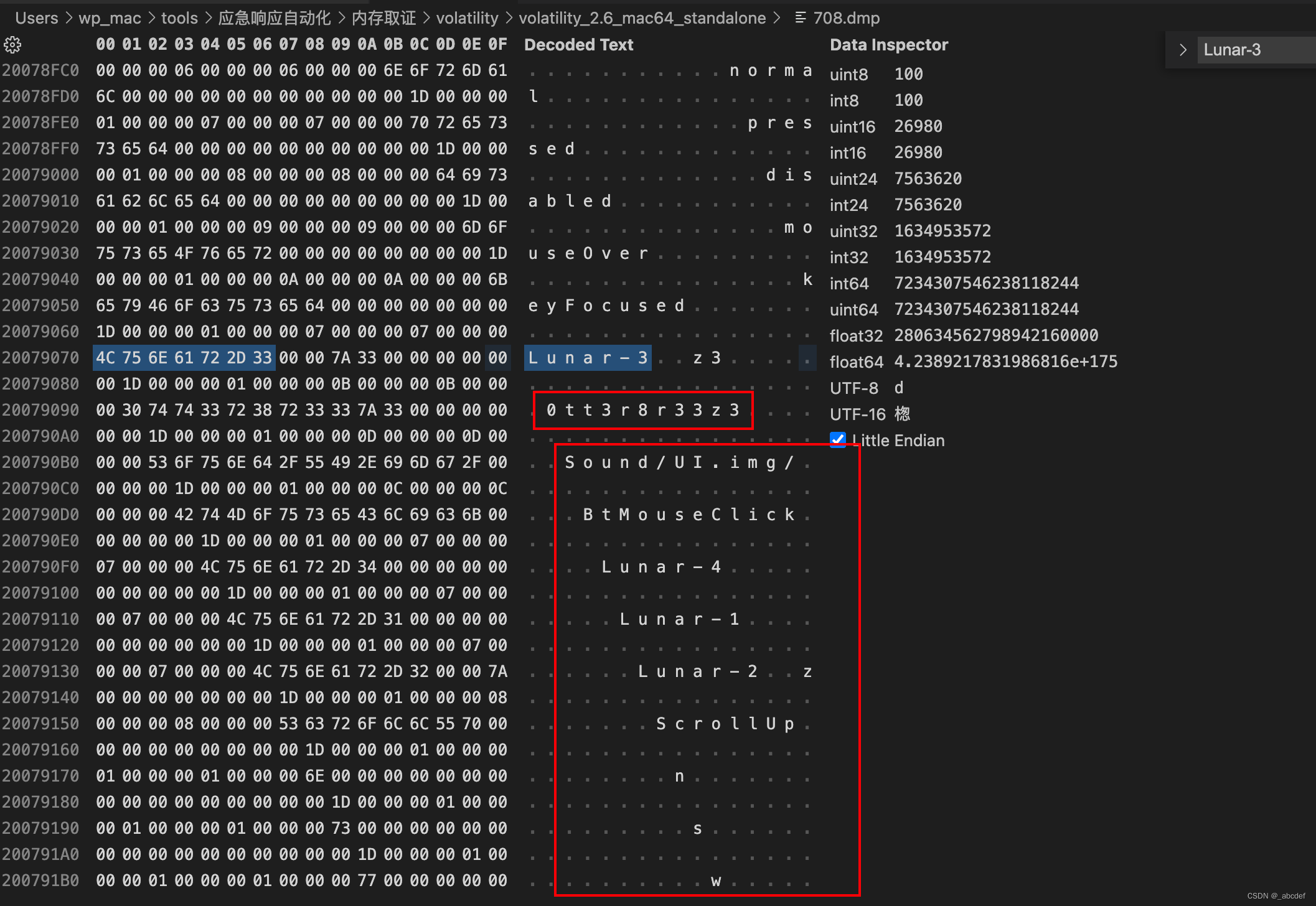
Task: Open the tools breadcrumb folder
Action: click(x=179, y=18)
